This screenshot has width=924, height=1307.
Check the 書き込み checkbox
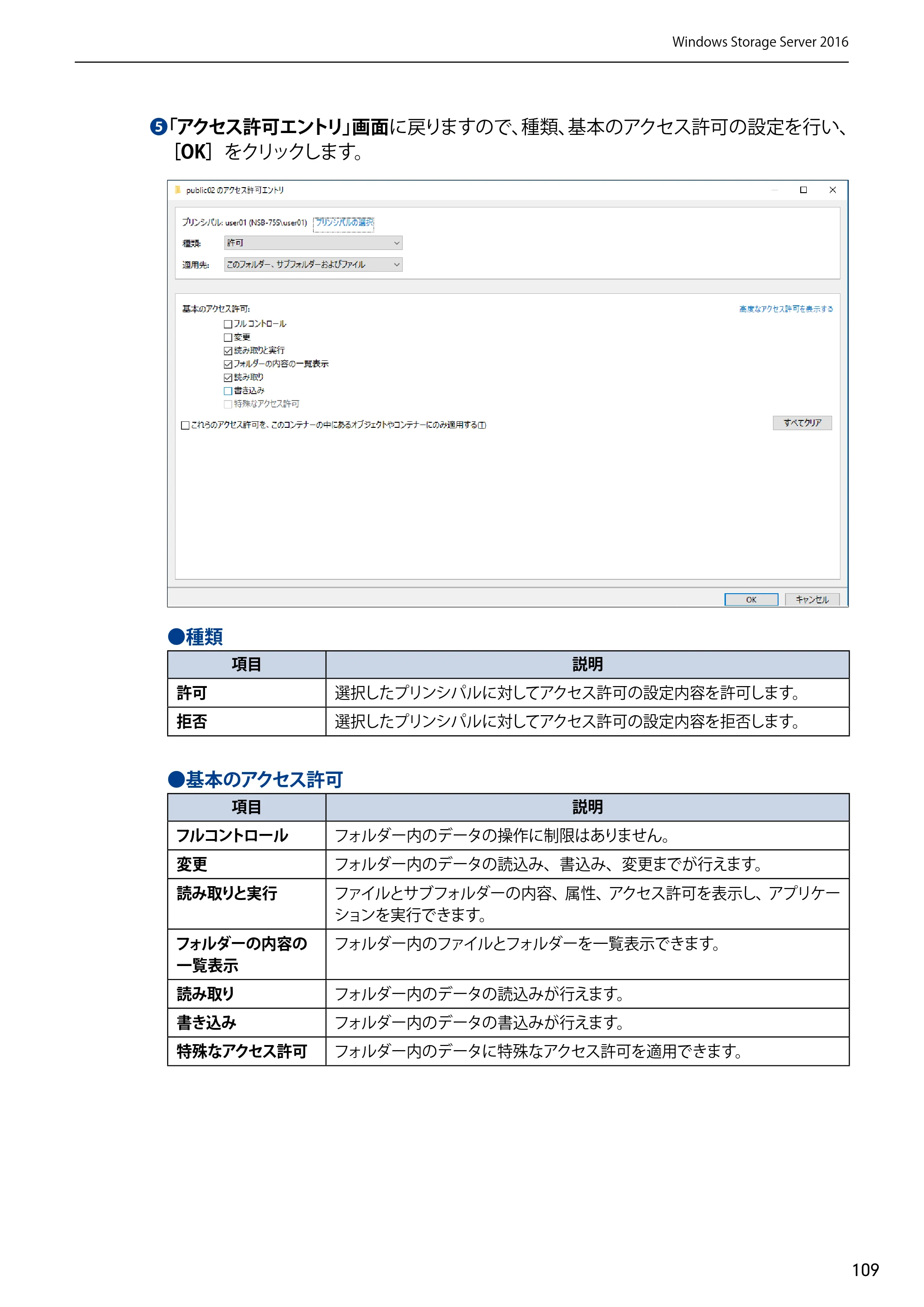pyautogui.click(x=228, y=391)
